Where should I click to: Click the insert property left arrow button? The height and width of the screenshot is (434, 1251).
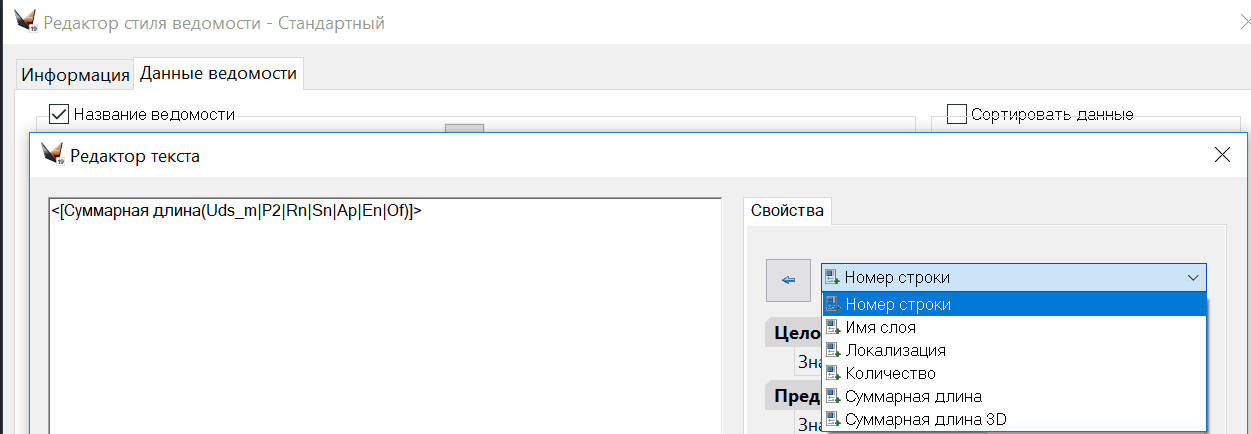(x=788, y=280)
